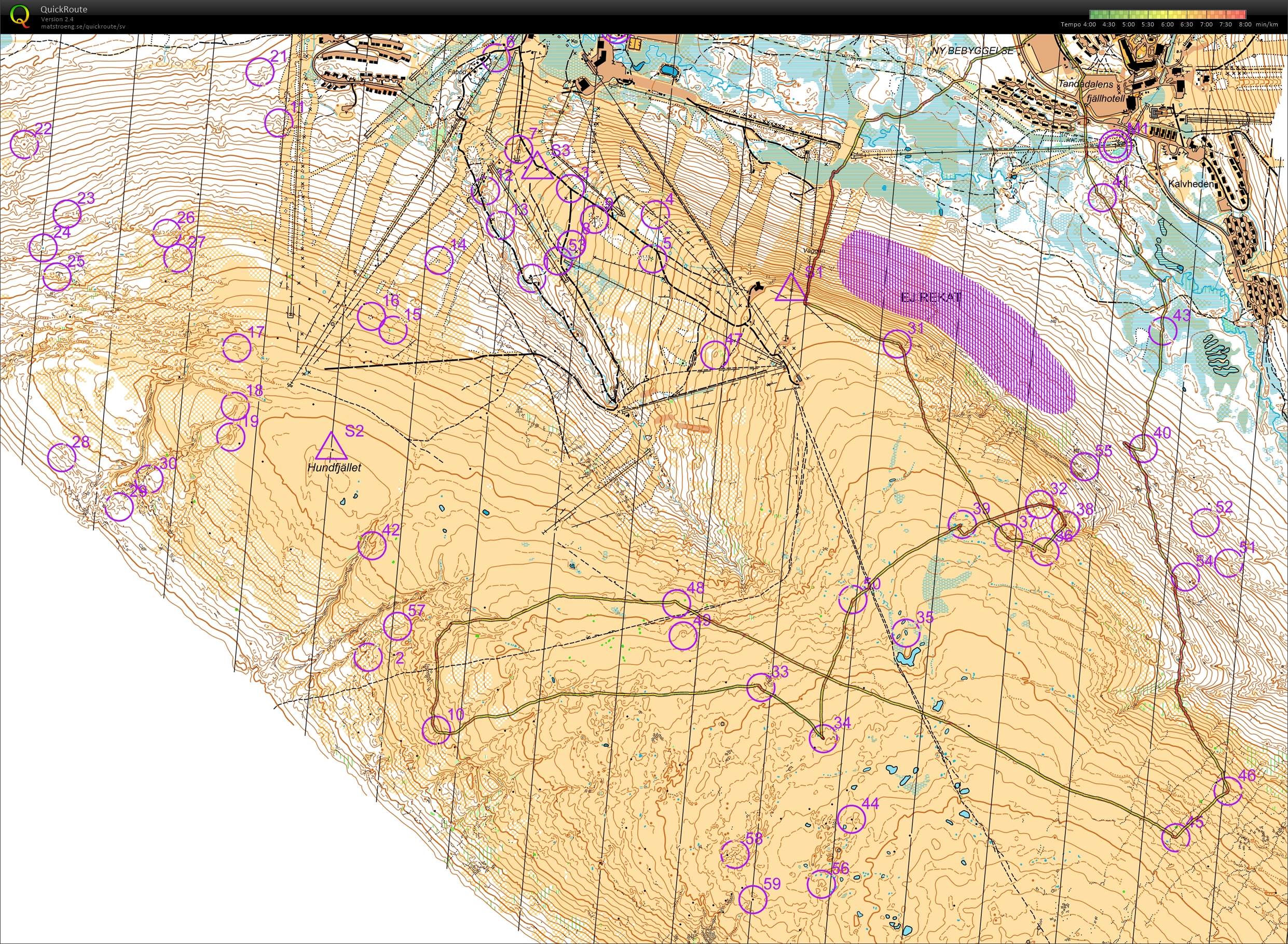The image size is (1288, 944).
Task: Click control circle 30
Action: point(149,478)
